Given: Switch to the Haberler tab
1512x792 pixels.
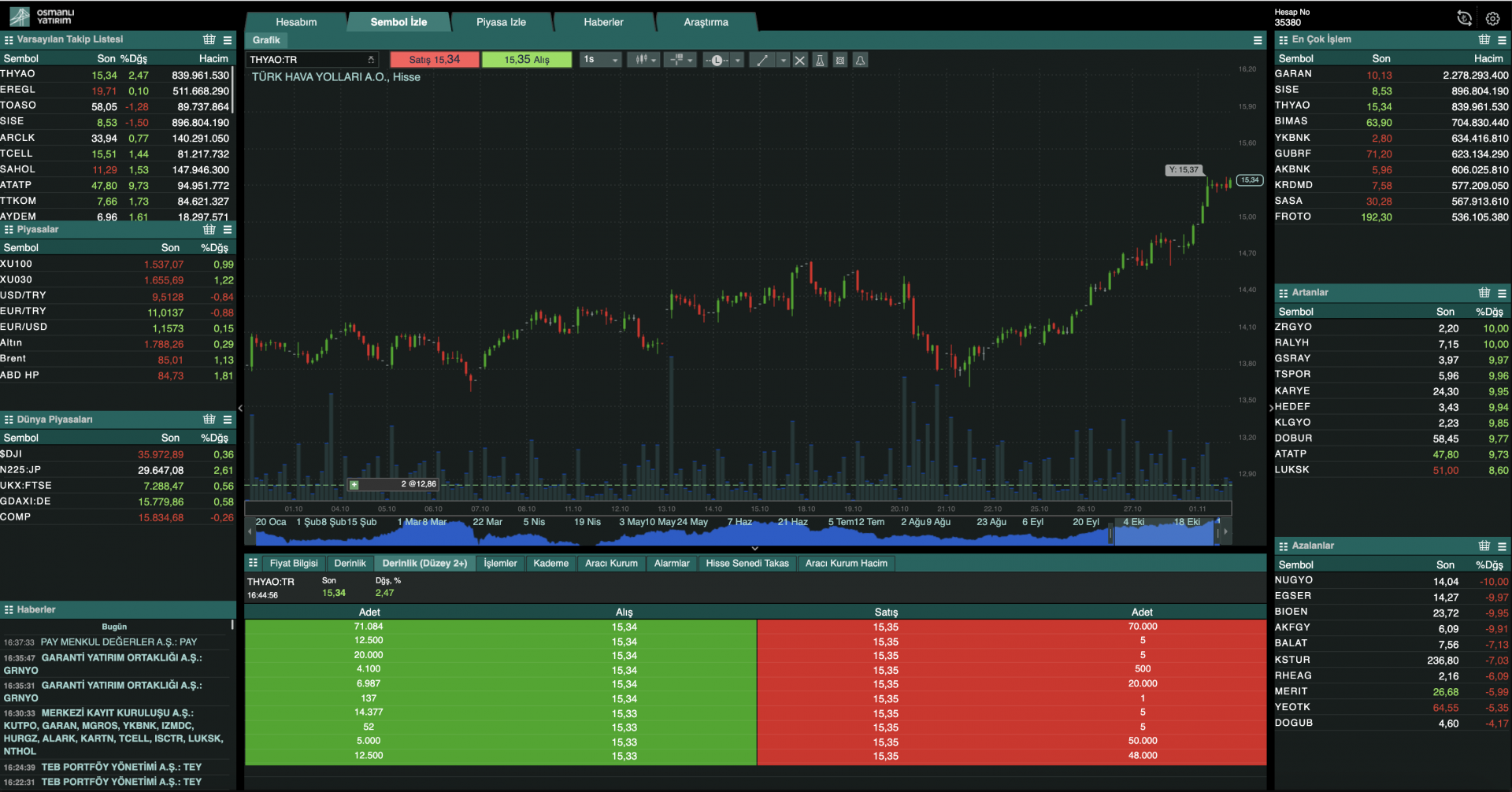Looking at the screenshot, I should tap(603, 21).
